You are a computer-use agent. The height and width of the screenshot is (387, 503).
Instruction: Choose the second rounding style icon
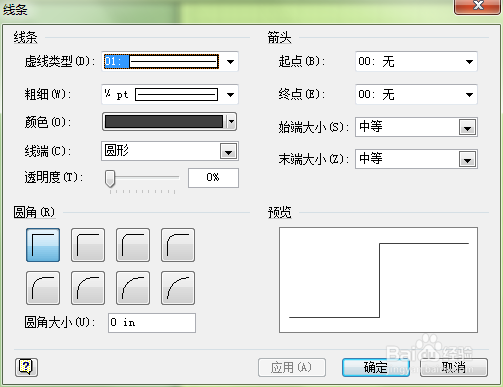click(88, 245)
